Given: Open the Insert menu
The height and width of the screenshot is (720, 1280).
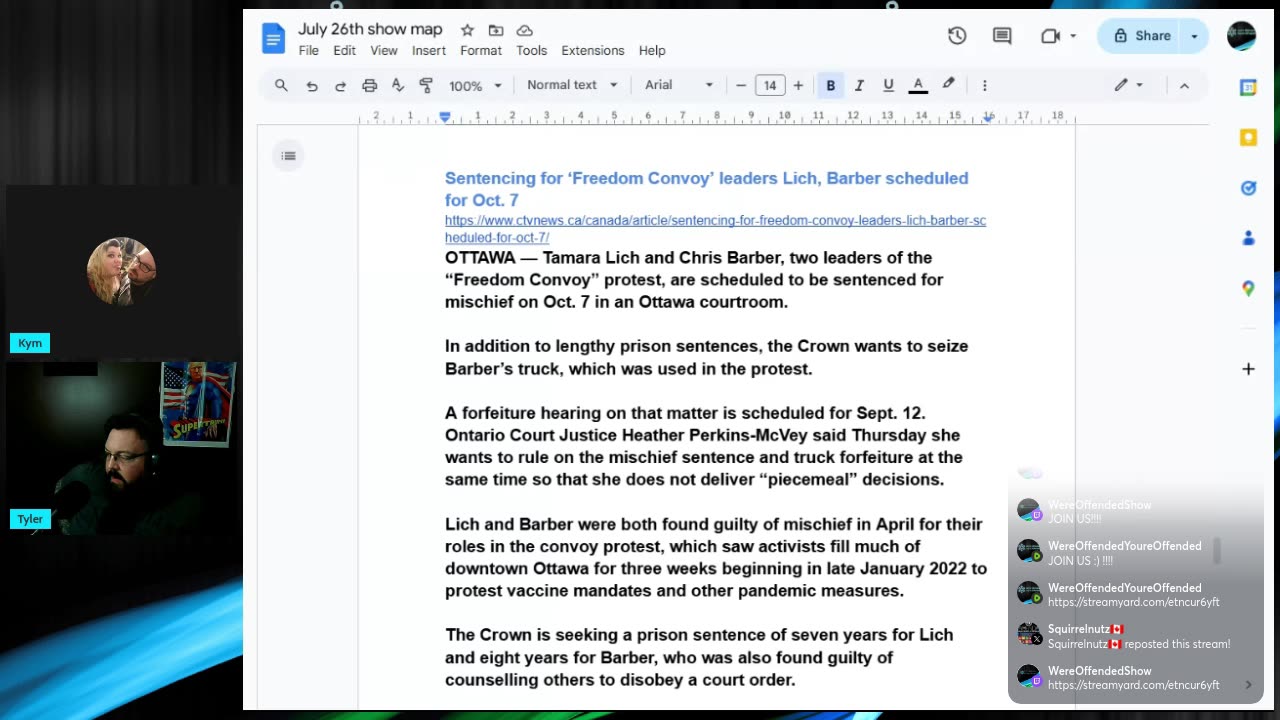Looking at the screenshot, I should pyautogui.click(x=429, y=50).
